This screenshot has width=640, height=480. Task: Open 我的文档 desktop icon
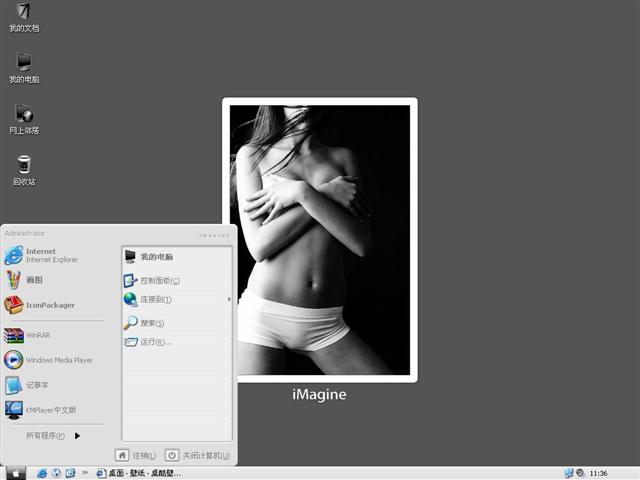(x=24, y=16)
